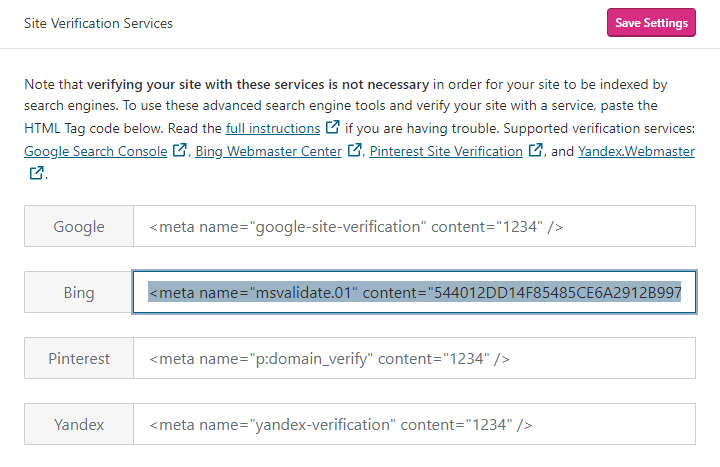This screenshot has width=720, height=467.
Task: Open the Google Search Console link
Action: tap(95, 151)
